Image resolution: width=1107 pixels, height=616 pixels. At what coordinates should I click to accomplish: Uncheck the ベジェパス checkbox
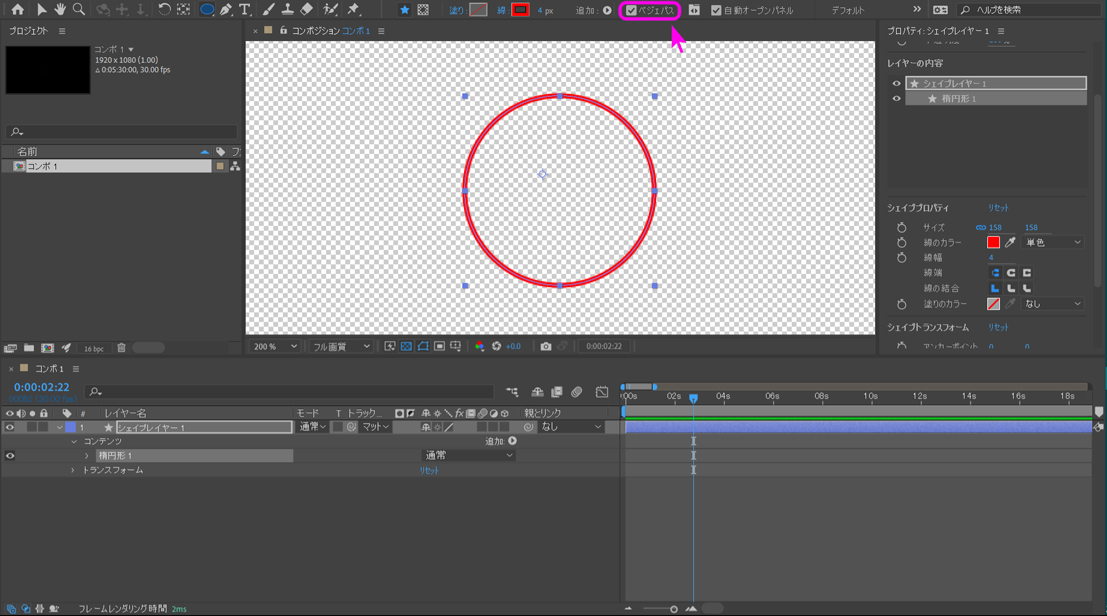631,10
